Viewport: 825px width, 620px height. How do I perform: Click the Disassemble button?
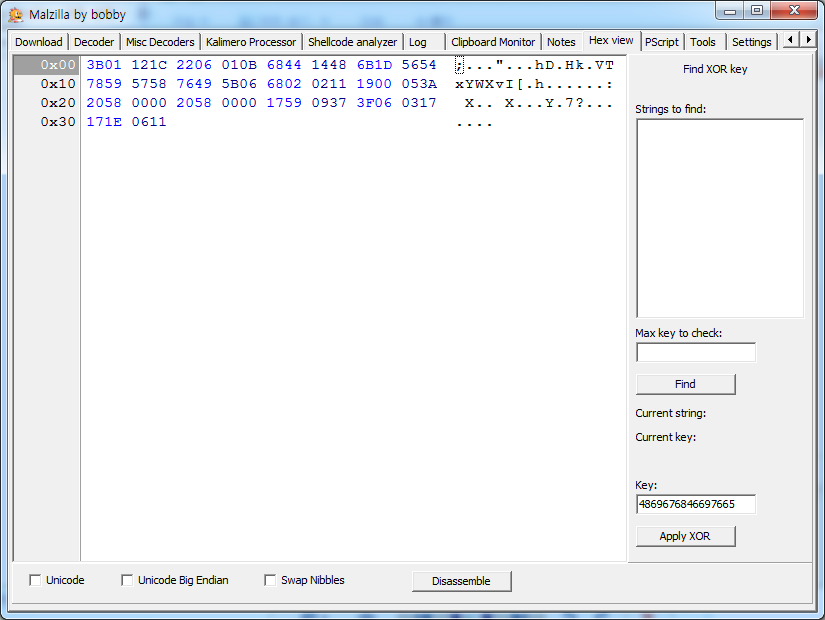coord(461,581)
